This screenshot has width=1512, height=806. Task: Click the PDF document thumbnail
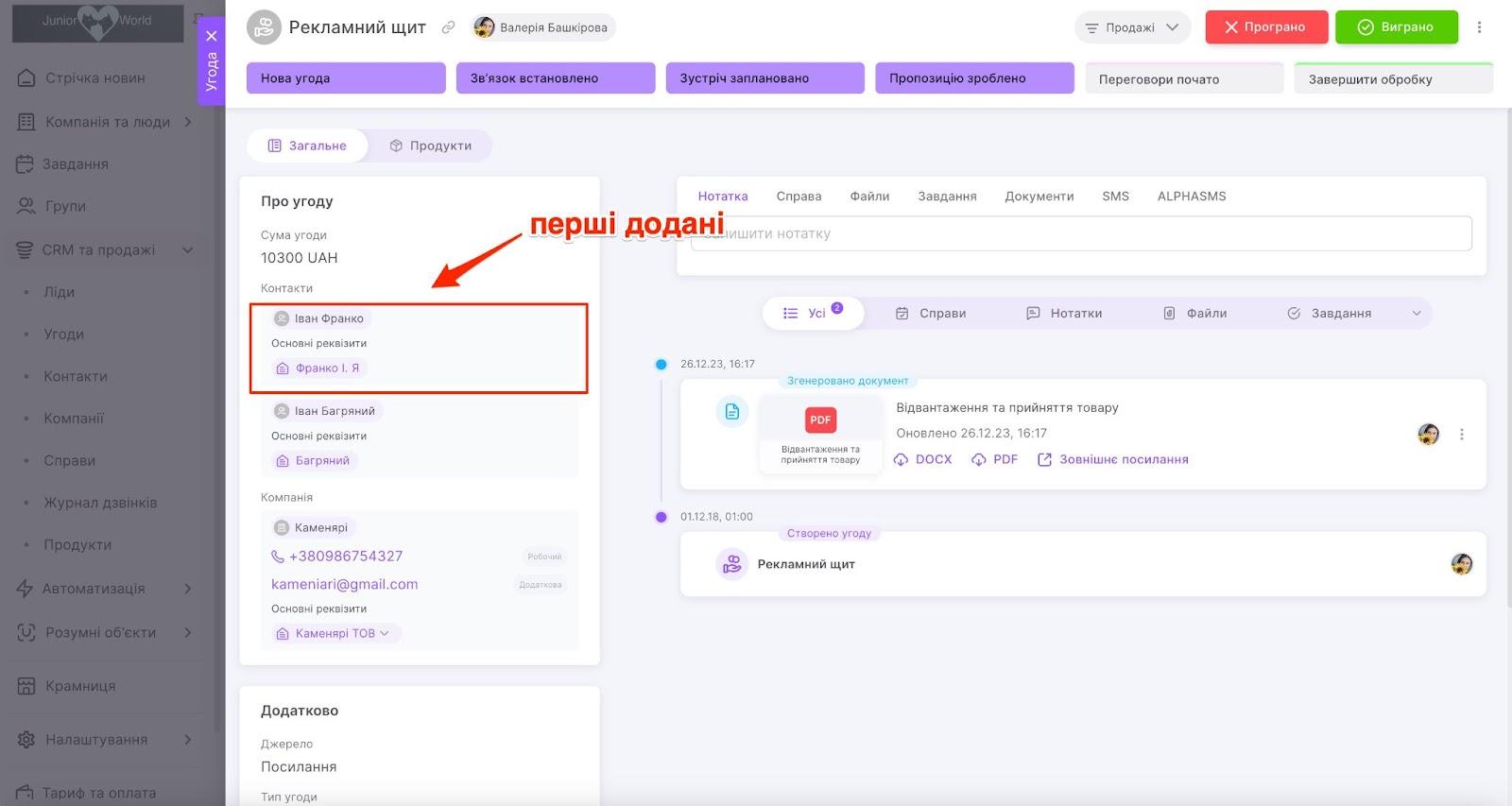(x=820, y=435)
